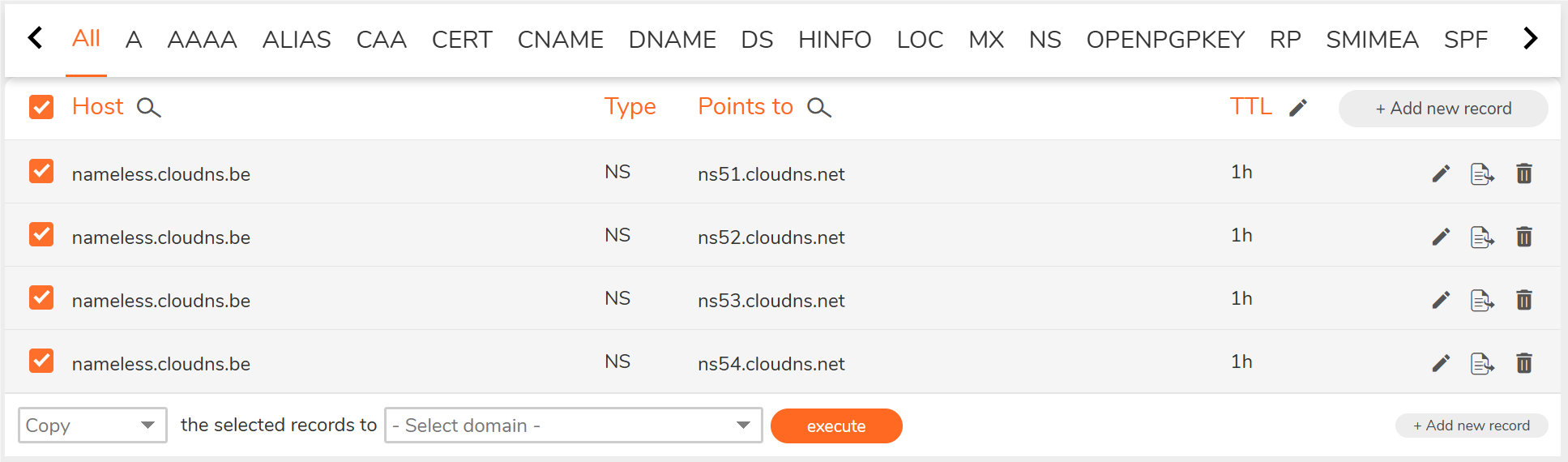
Task: Expand the Select domain dropdown
Action: pyautogui.click(x=574, y=425)
